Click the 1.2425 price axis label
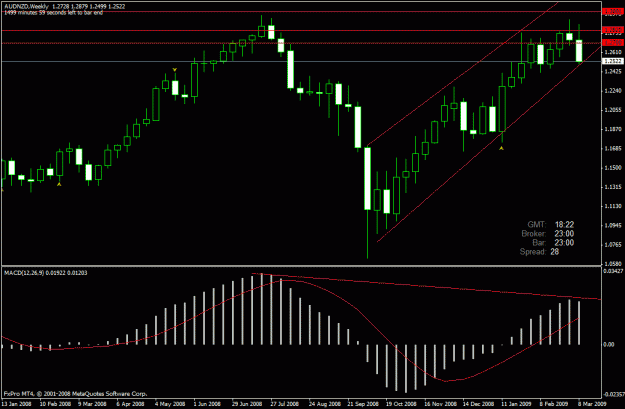 point(613,71)
